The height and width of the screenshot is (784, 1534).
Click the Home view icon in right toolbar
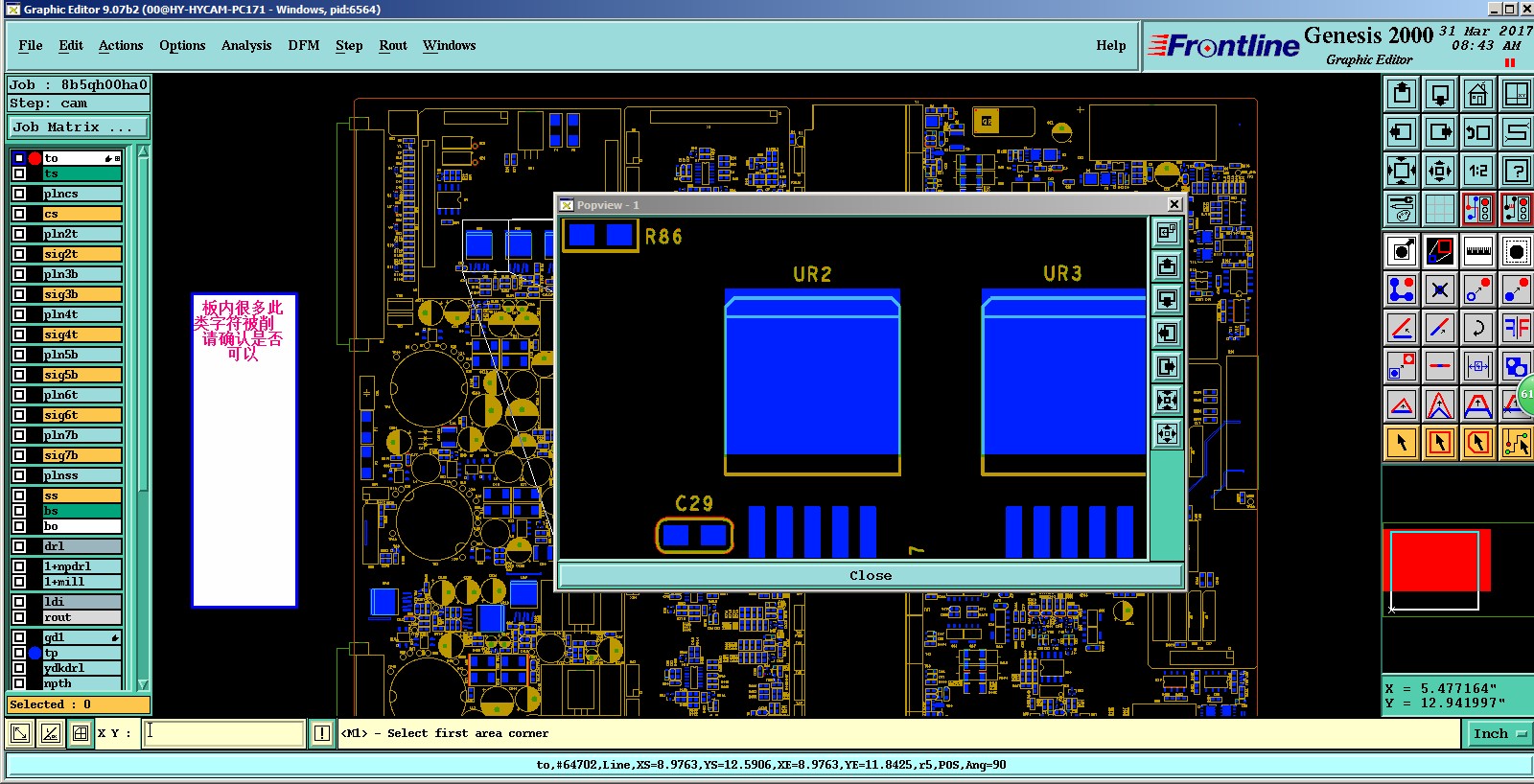pyautogui.click(x=1477, y=94)
